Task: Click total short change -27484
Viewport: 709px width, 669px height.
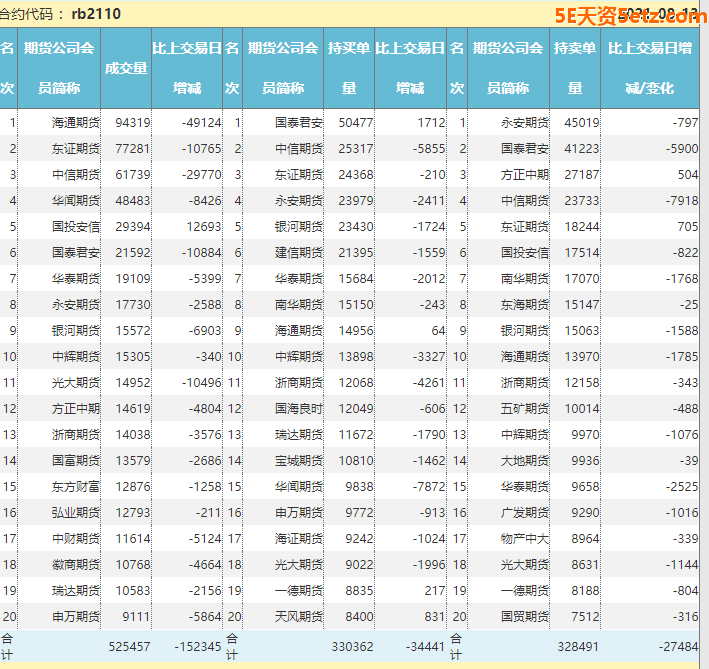Action: coord(678,647)
